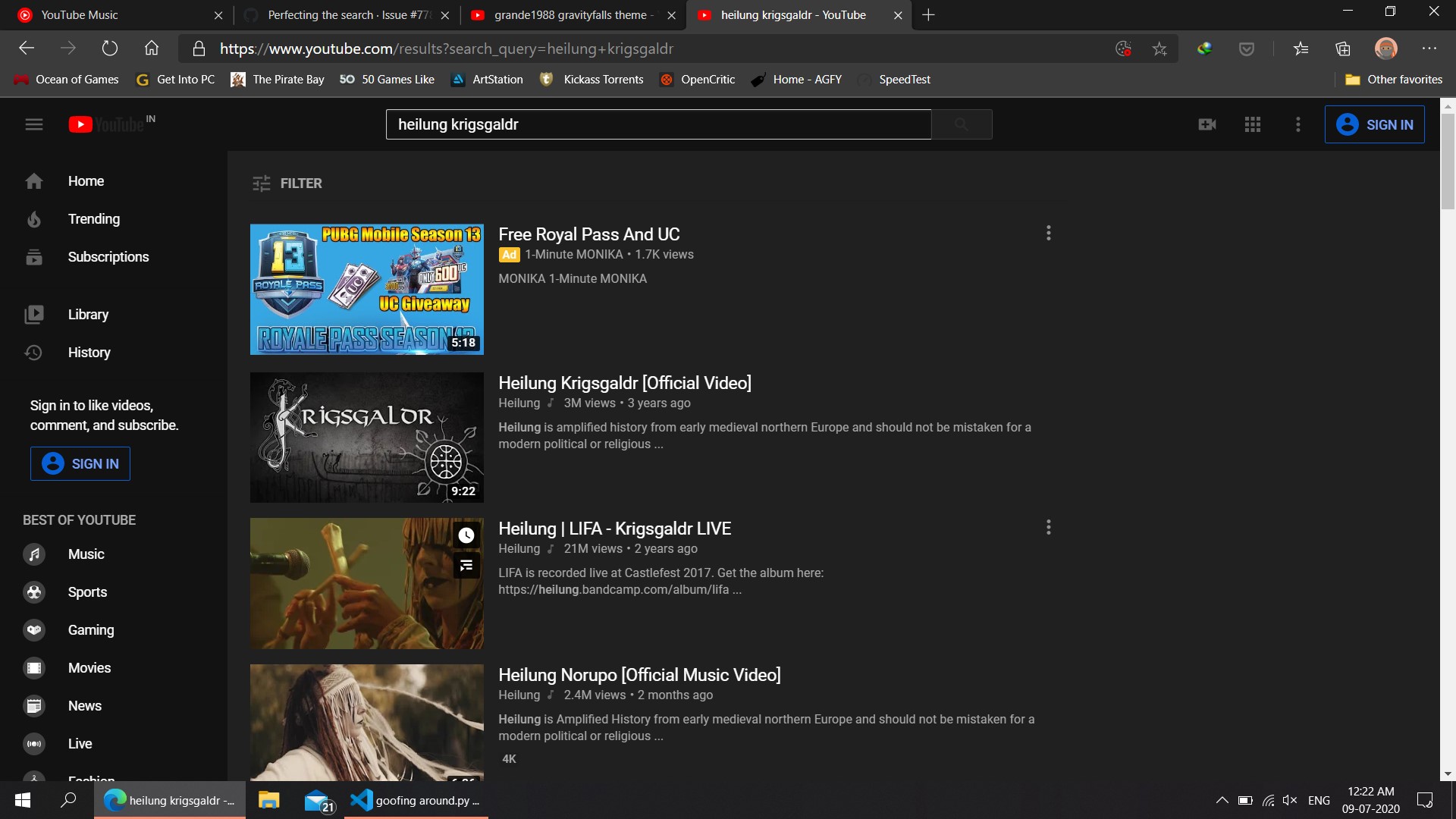Open Music under Best of YouTube

[86, 554]
